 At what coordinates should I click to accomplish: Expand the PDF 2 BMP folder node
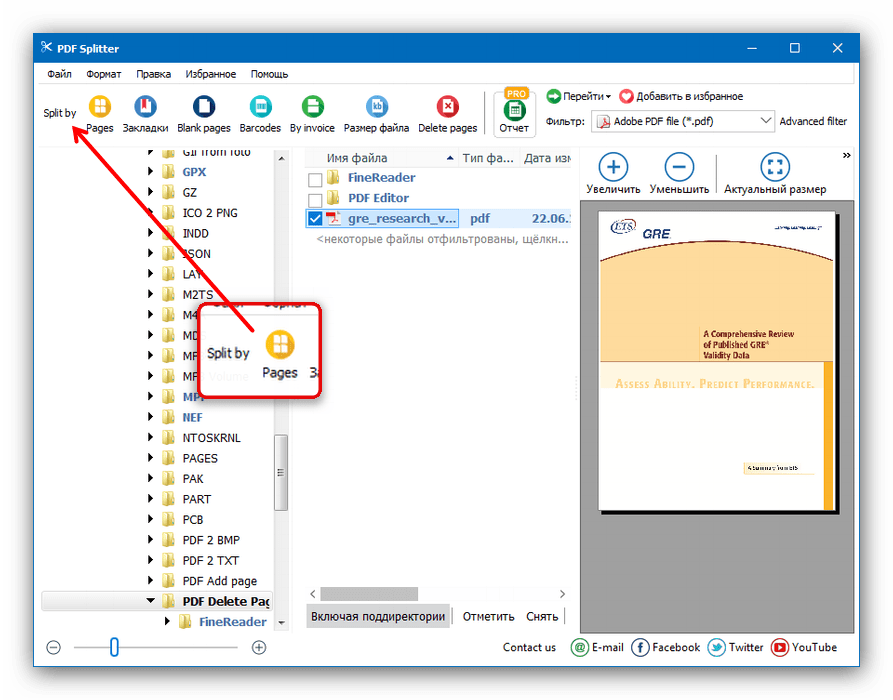click(150, 539)
